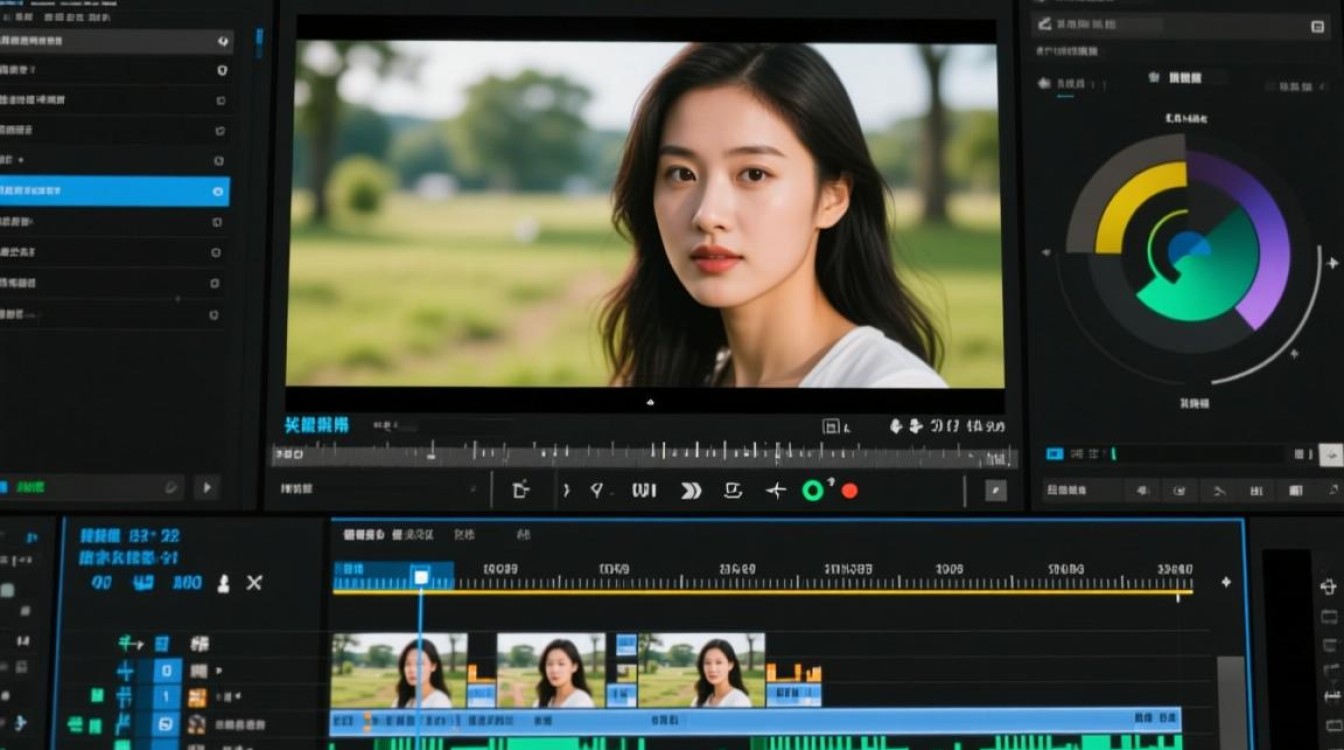Click the four-point star icon in transport bar
This screenshot has height=750, width=1344.
(x=776, y=491)
